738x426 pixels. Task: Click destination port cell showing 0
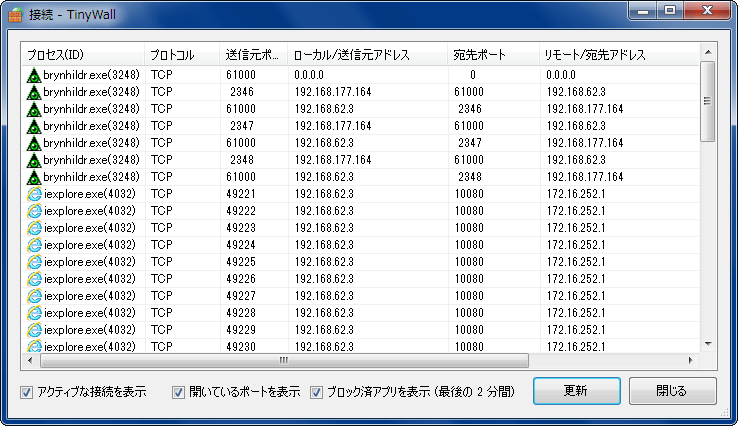(473, 75)
